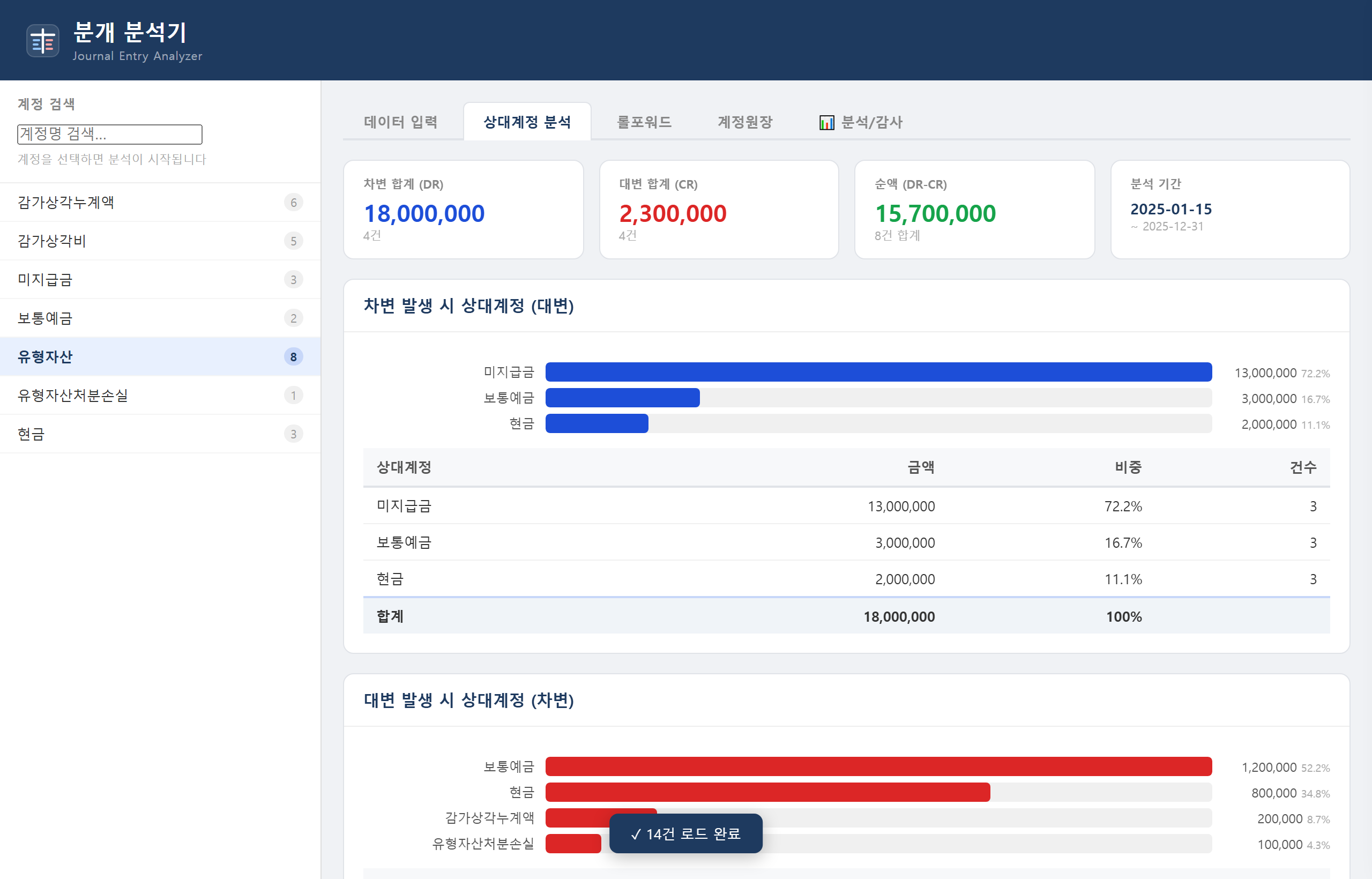
Task: Click the 유형자산처분손실 label in credit chart
Action: coord(483,844)
